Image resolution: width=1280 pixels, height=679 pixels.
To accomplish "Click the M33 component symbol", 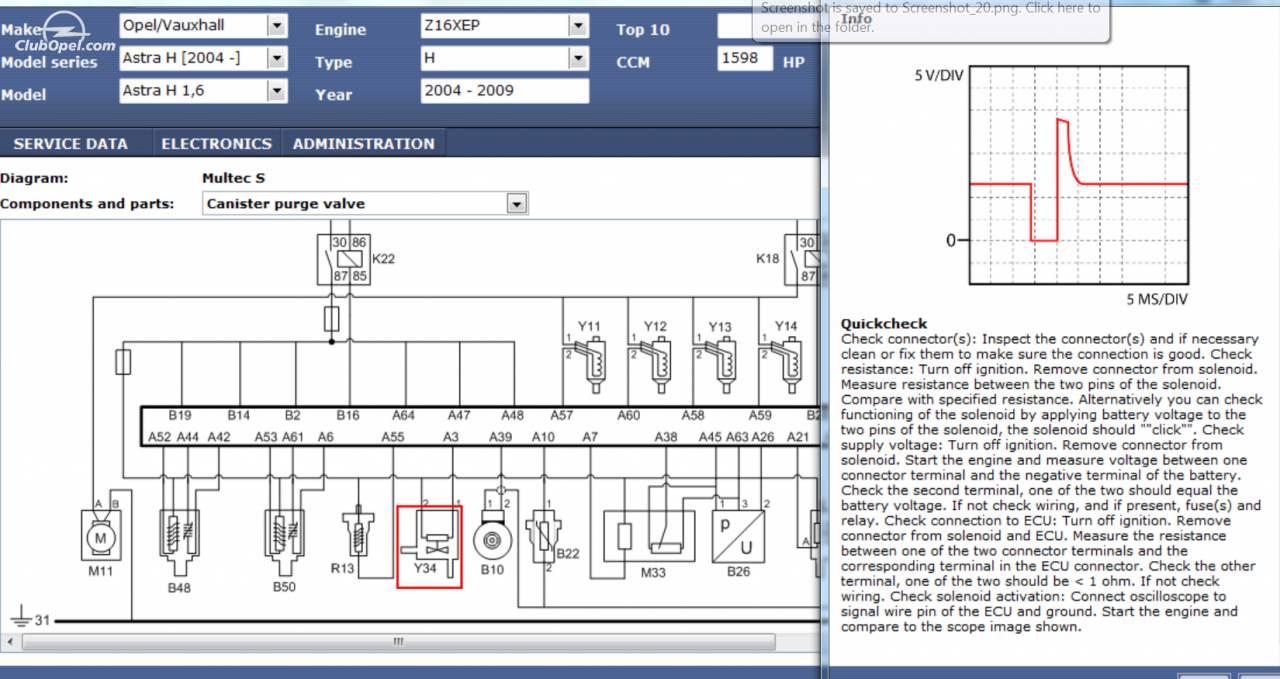I will click(x=651, y=535).
